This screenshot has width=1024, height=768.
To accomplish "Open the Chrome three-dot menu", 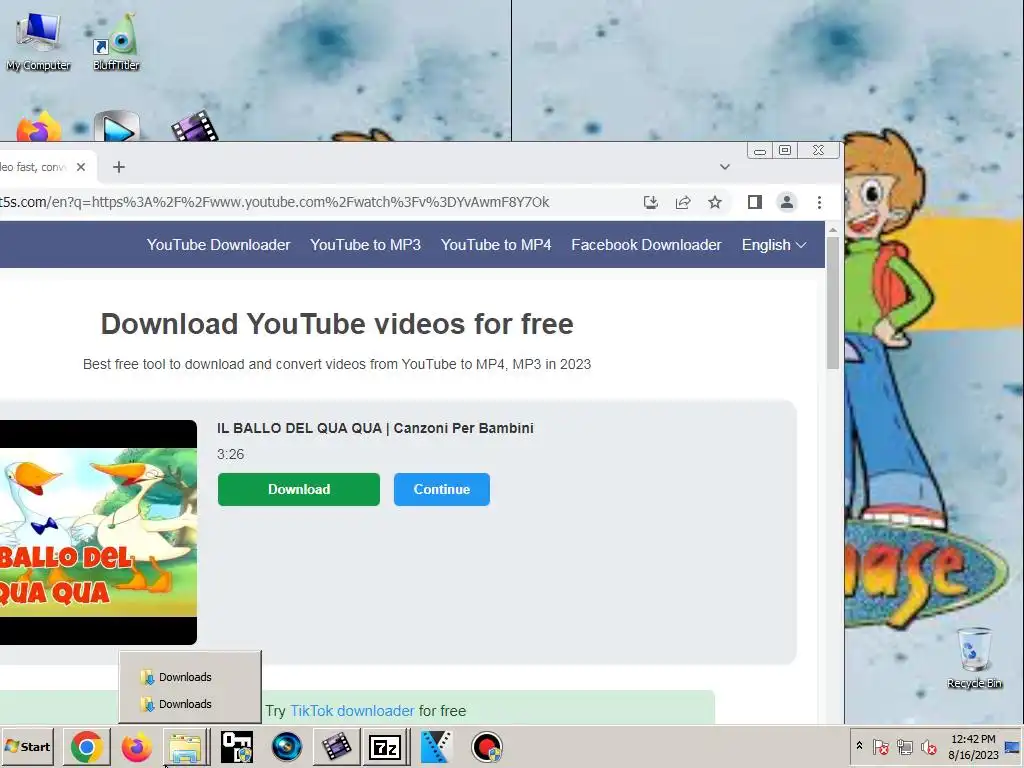I will (x=819, y=202).
